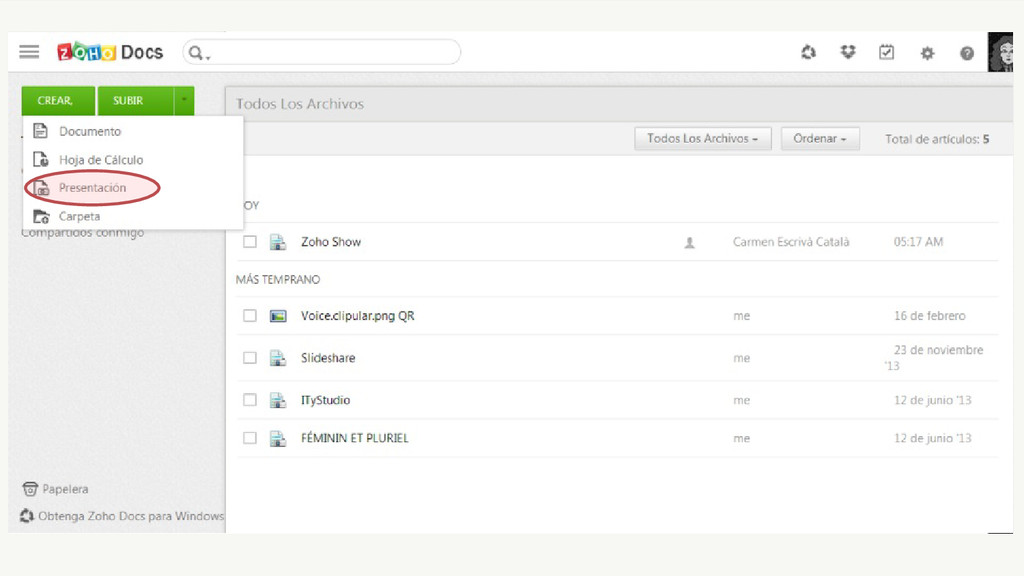Open the tasks checklist icon
Image resolution: width=1024 pixels, height=576 pixels.
pos(886,52)
